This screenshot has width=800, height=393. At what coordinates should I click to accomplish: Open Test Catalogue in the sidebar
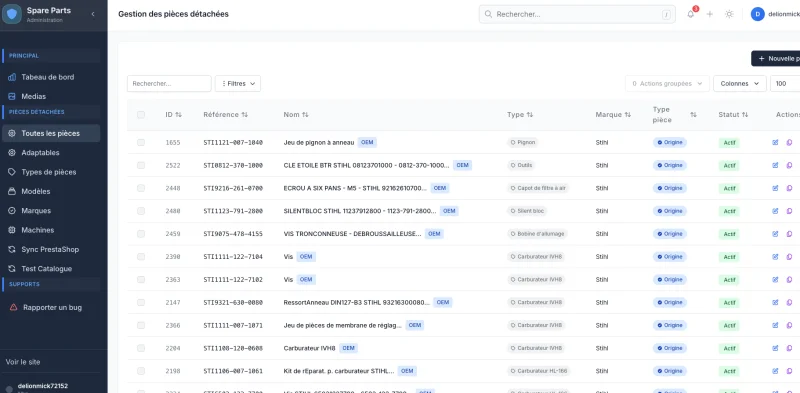(51, 269)
